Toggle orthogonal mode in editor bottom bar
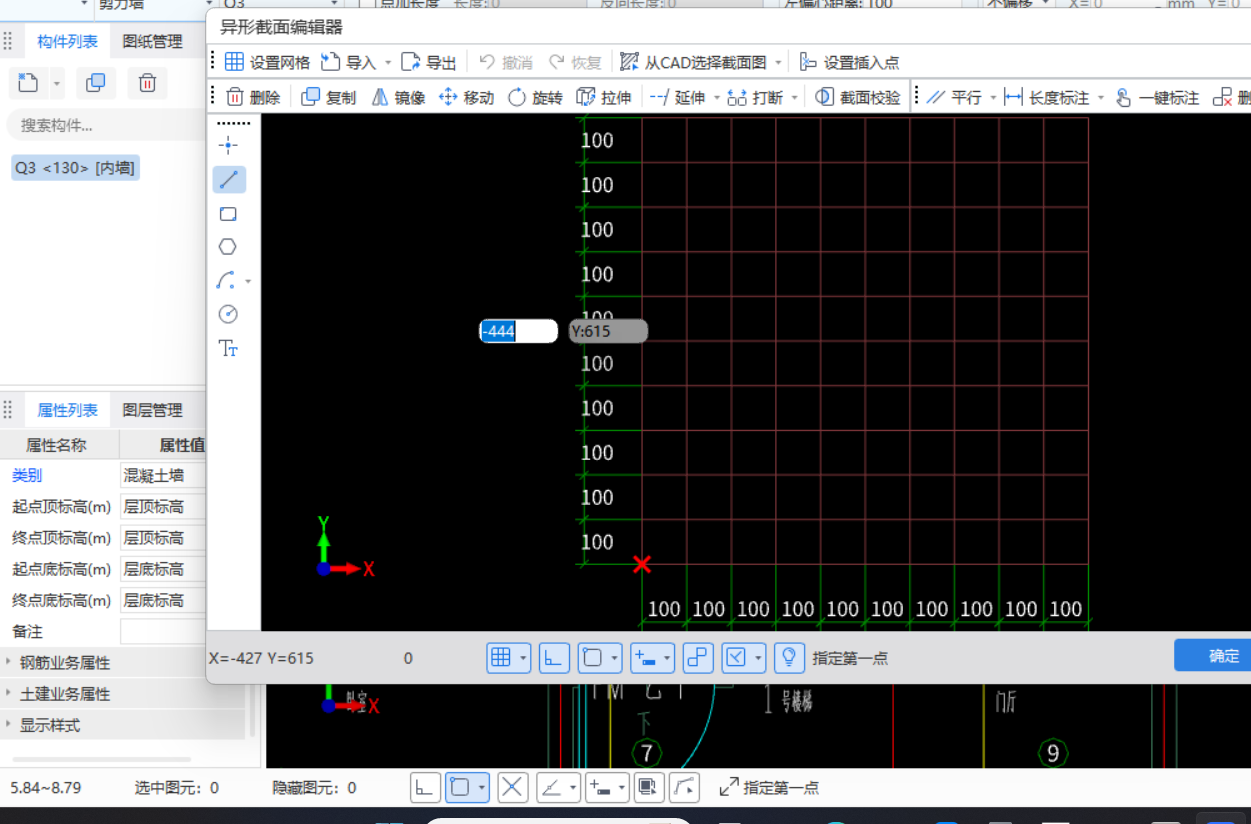The image size is (1251, 824). (x=554, y=657)
